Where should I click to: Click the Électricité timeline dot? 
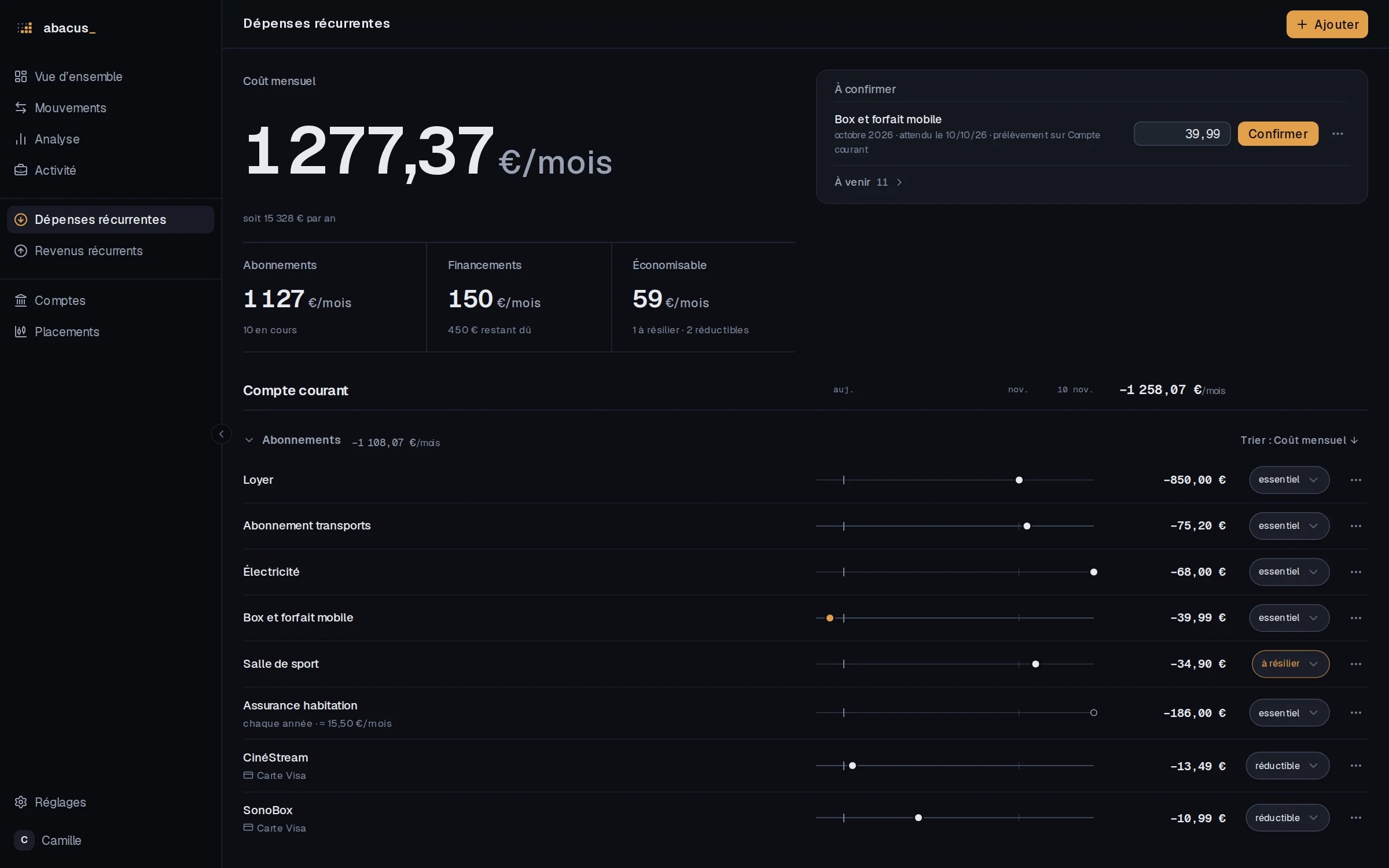(x=1094, y=572)
